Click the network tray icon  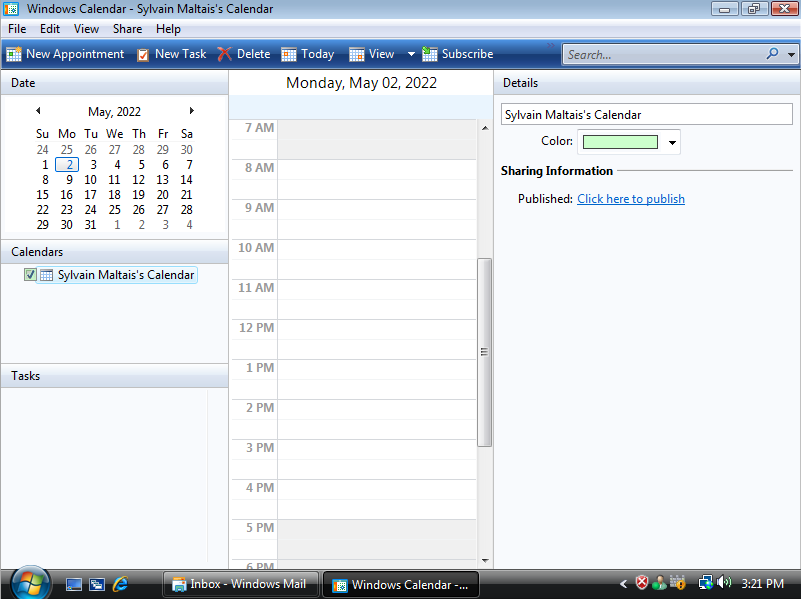[705, 583]
